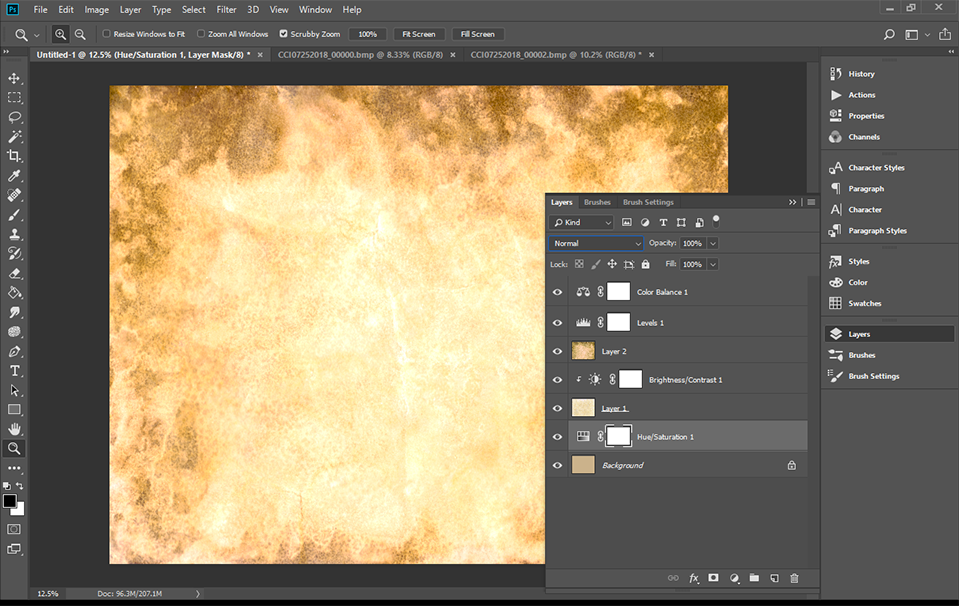Hide the Color Balance 1 layer

(558, 292)
